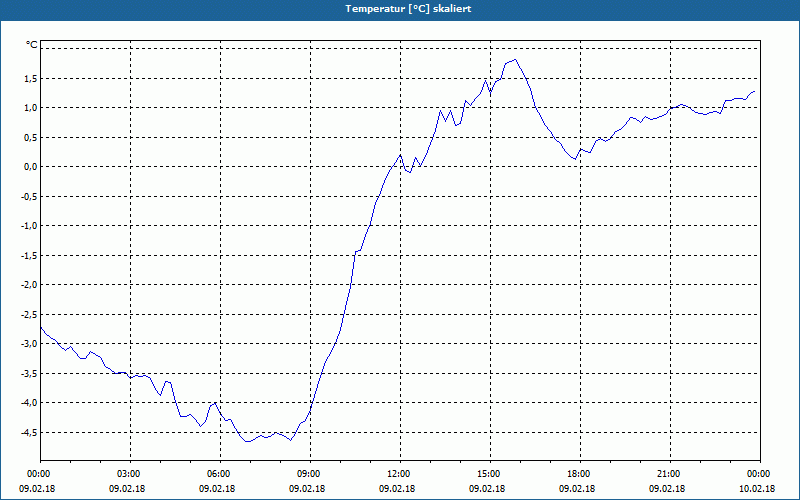This screenshot has height=500, width=800.
Task: Click the 21:00 time axis label
Action: click(x=667, y=474)
